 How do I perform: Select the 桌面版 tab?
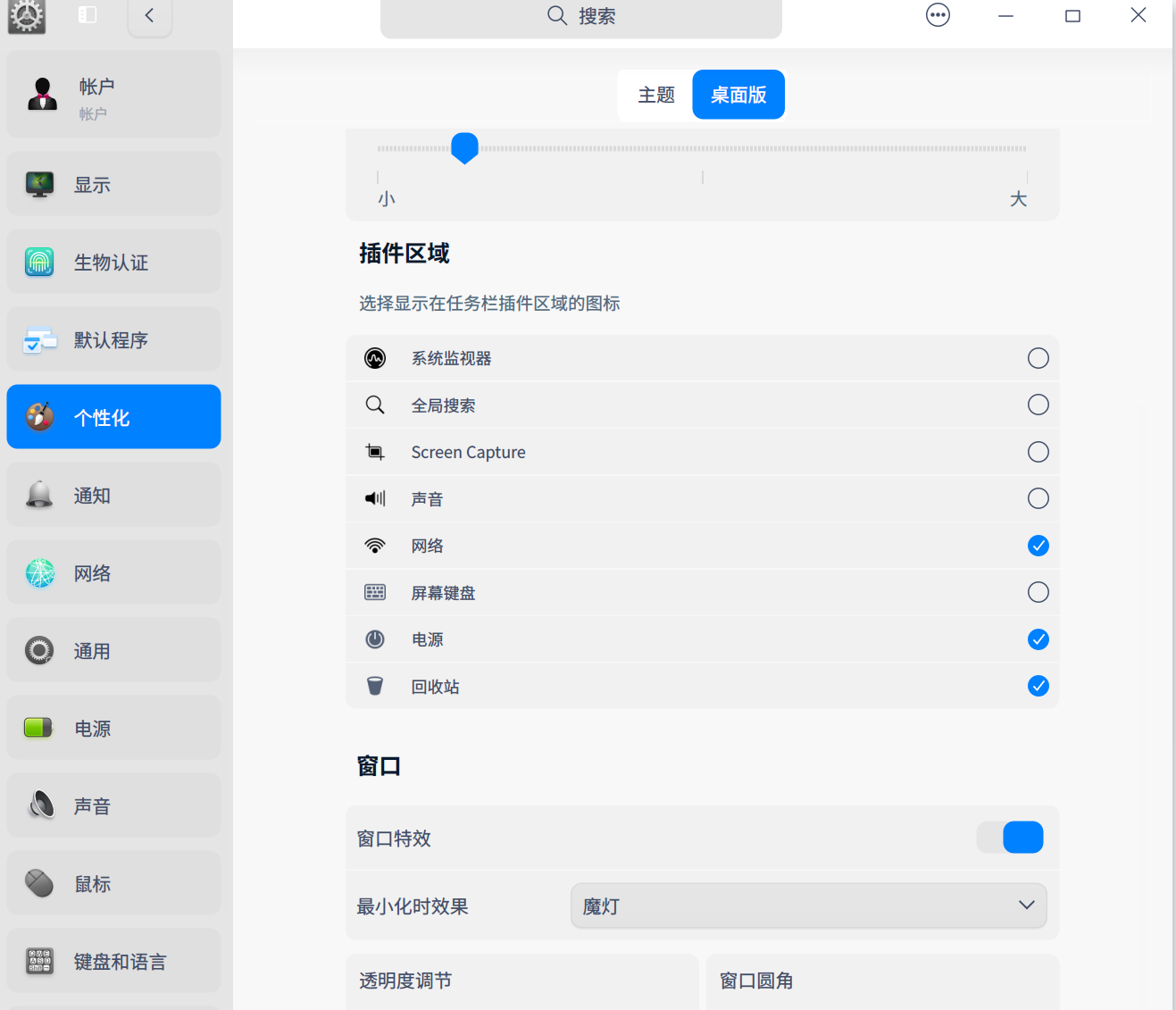pyautogui.click(x=738, y=94)
